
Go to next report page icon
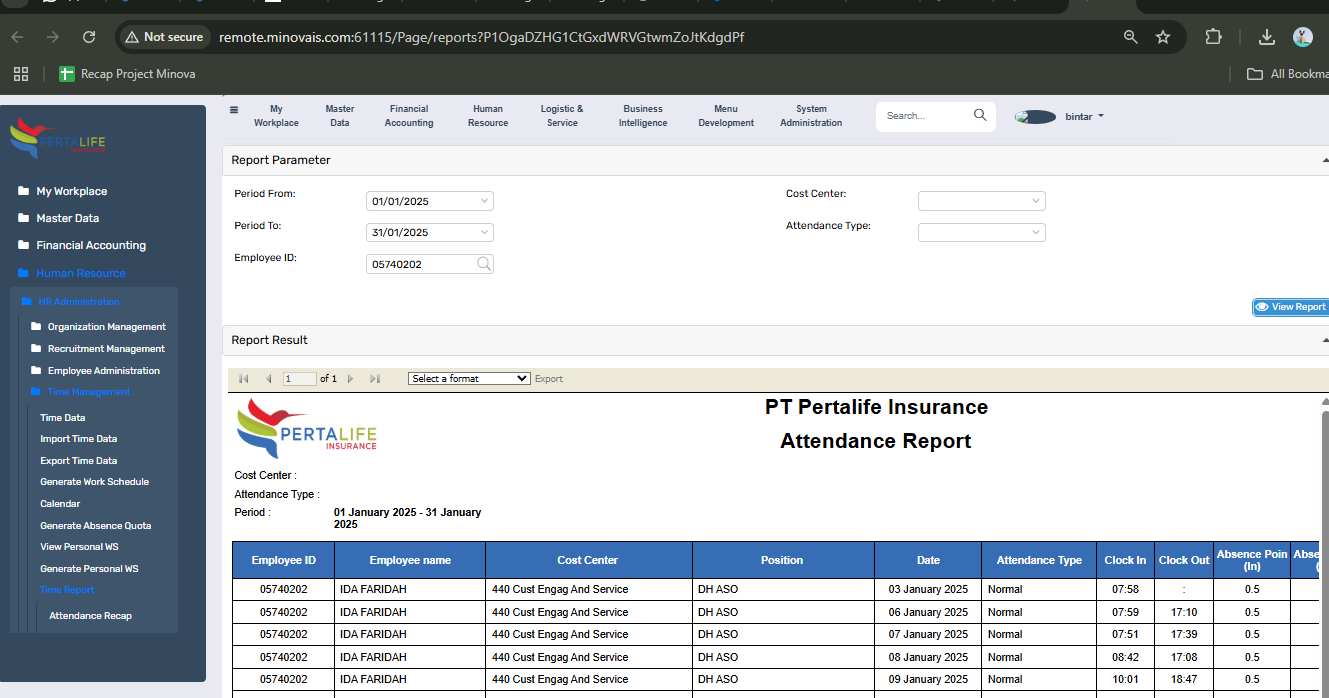(x=351, y=379)
